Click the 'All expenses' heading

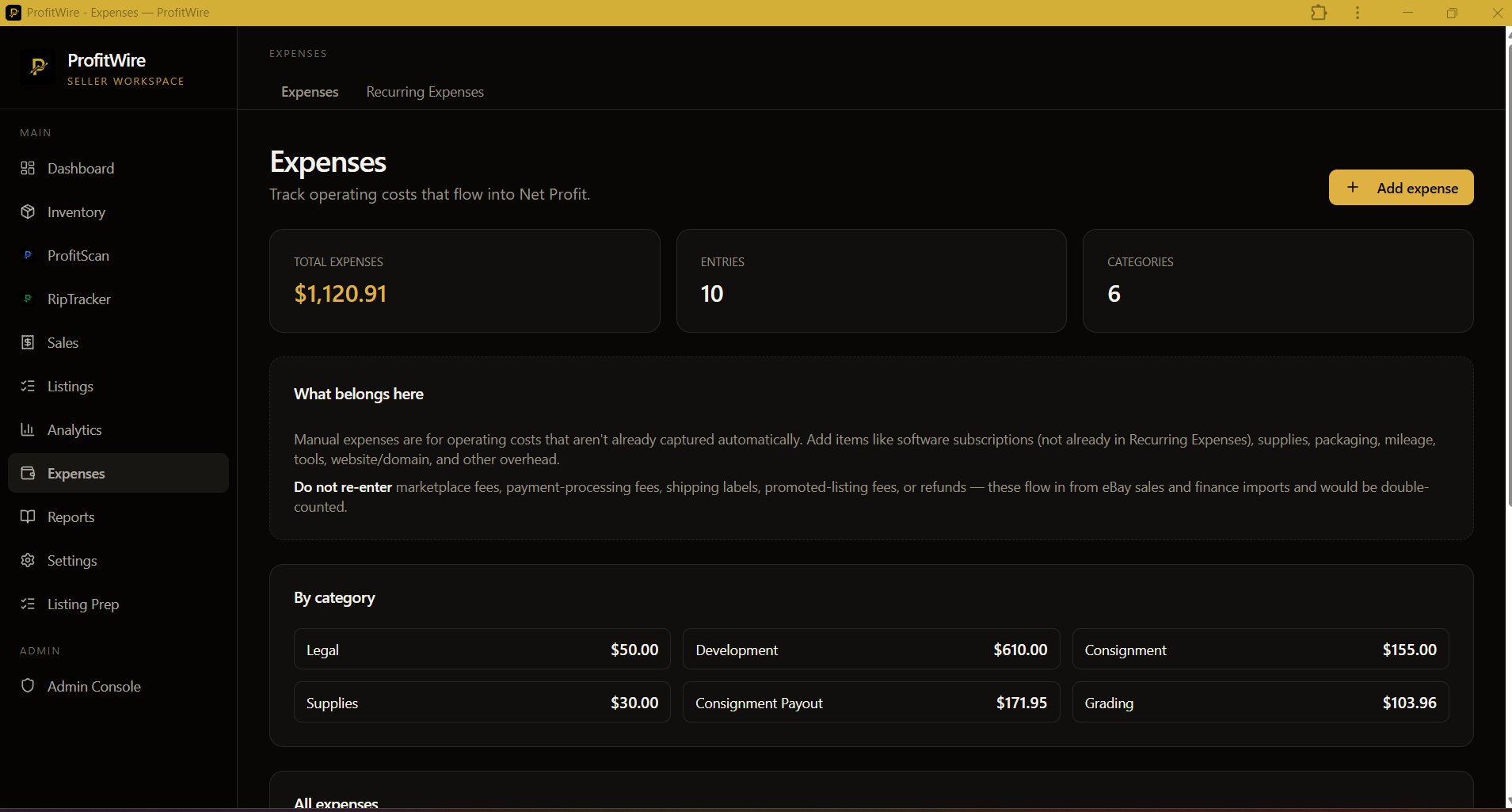click(336, 802)
